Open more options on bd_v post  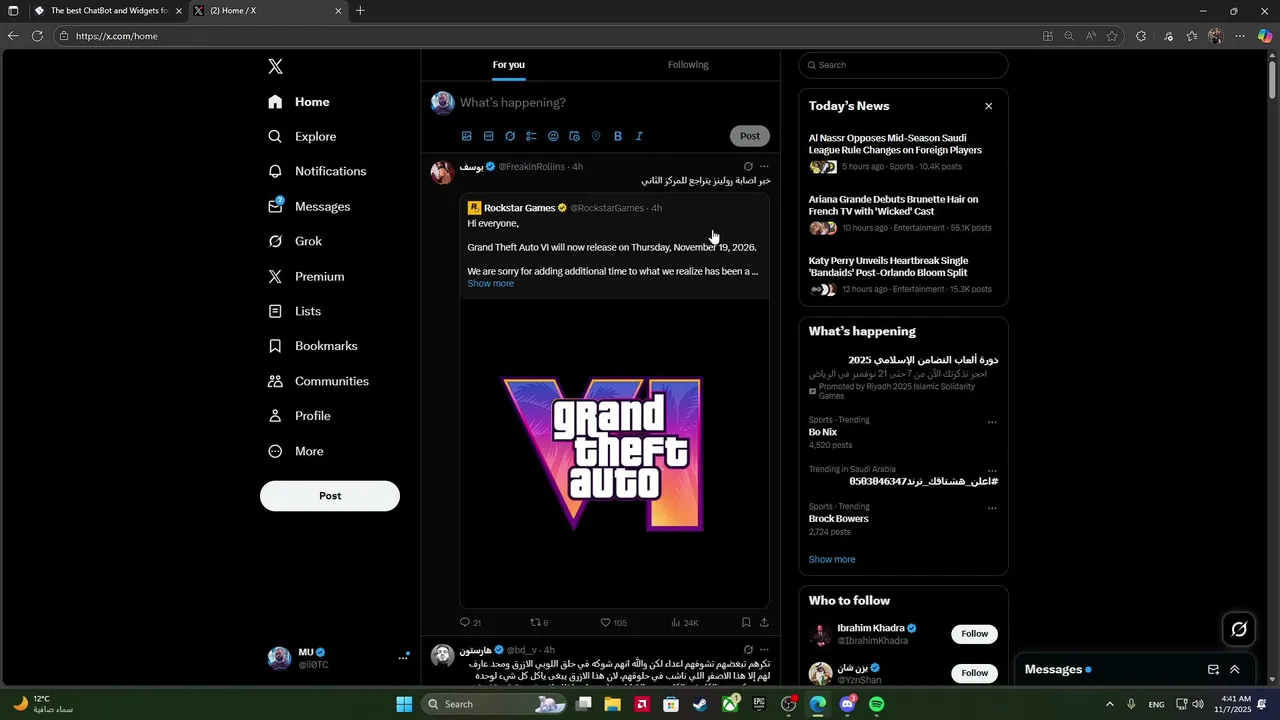tap(764, 650)
